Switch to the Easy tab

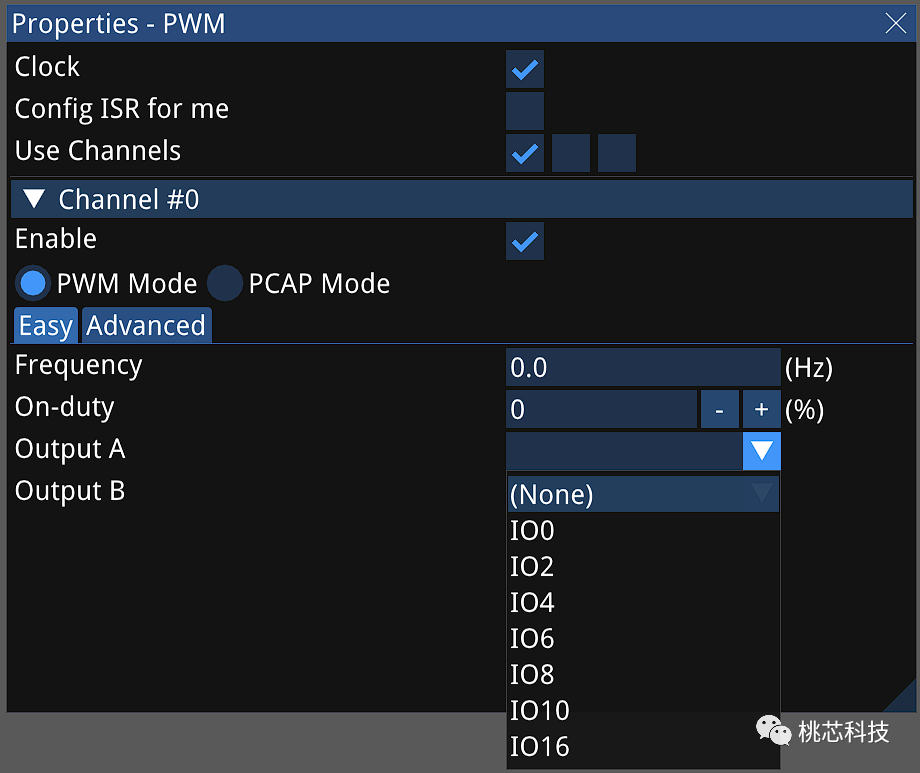pyautogui.click(x=45, y=326)
